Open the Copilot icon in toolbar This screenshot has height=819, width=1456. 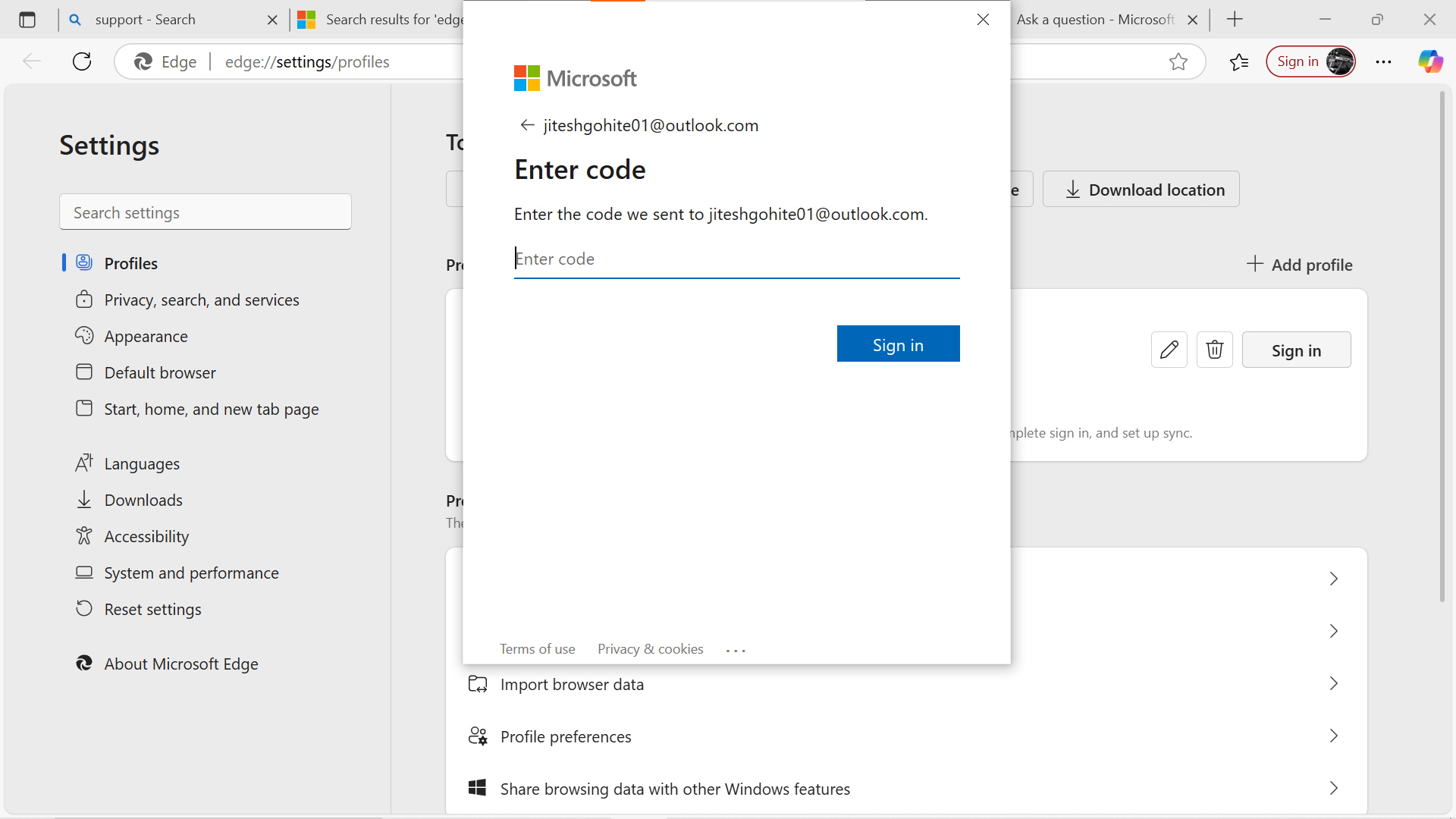pyautogui.click(x=1430, y=61)
